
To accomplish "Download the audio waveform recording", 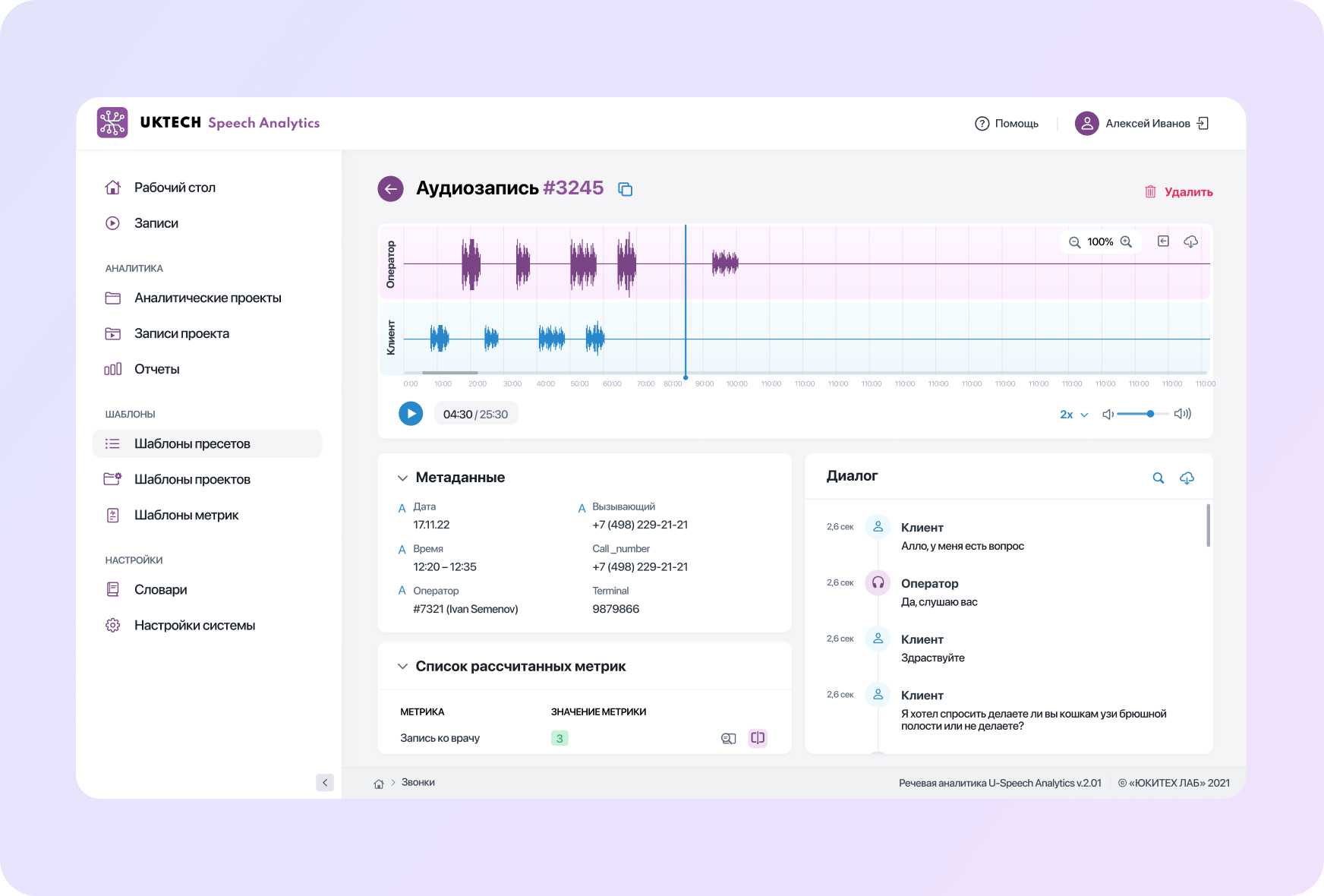I will tap(1190, 241).
